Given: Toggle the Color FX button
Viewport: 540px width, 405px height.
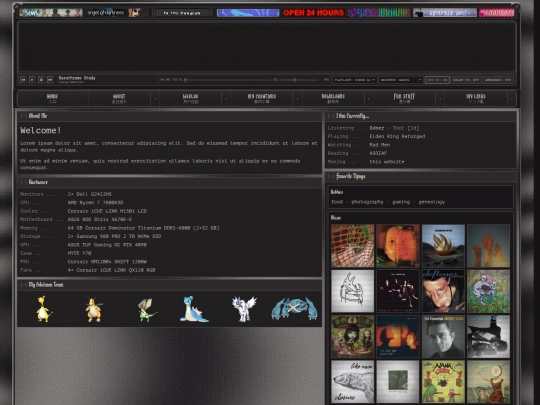Looking at the screenshot, I should (466, 80).
